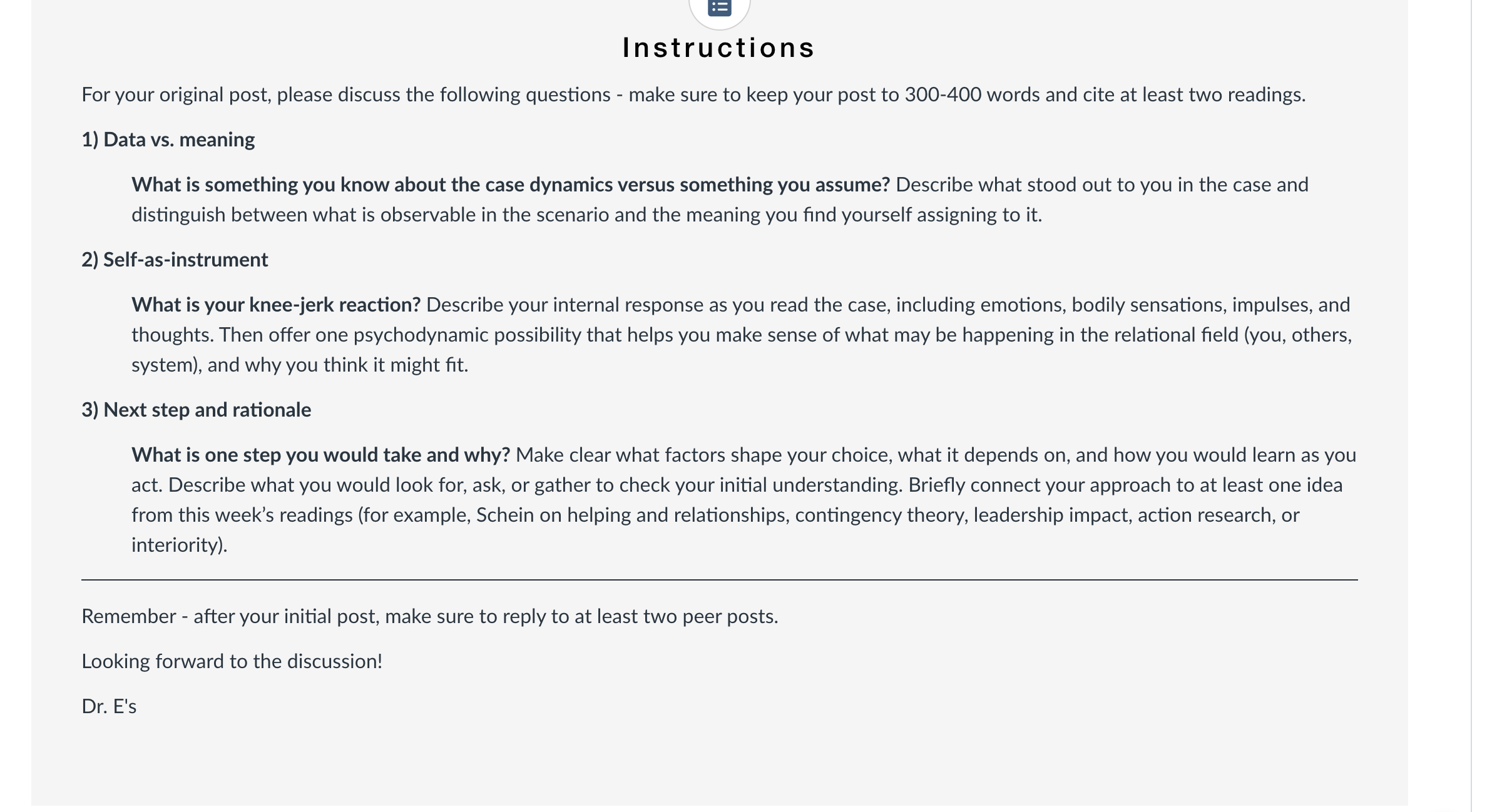Screen dimensions: 1502x812
Task: Select the '2) Self-as-instrument' heading
Action: (x=175, y=260)
